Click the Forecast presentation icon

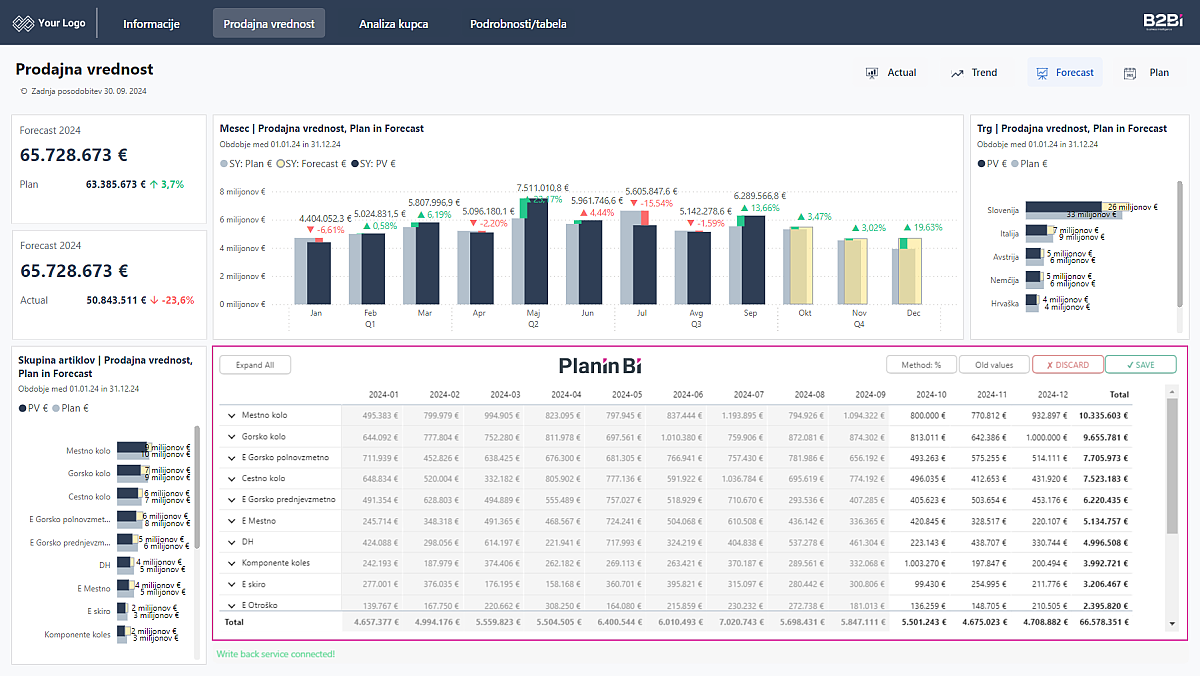tap(1042, 73)
